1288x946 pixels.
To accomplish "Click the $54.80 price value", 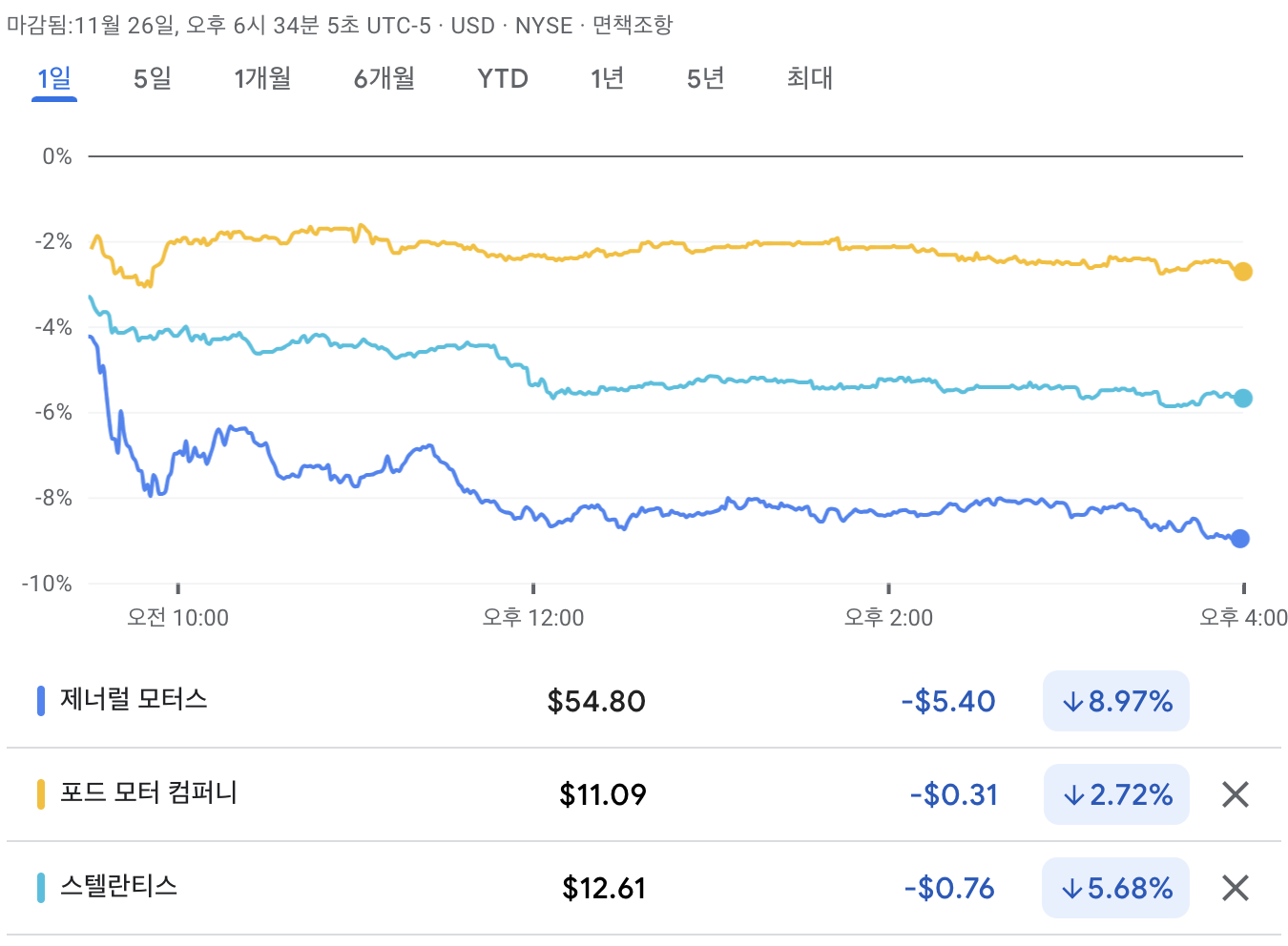I will point(596,701).
